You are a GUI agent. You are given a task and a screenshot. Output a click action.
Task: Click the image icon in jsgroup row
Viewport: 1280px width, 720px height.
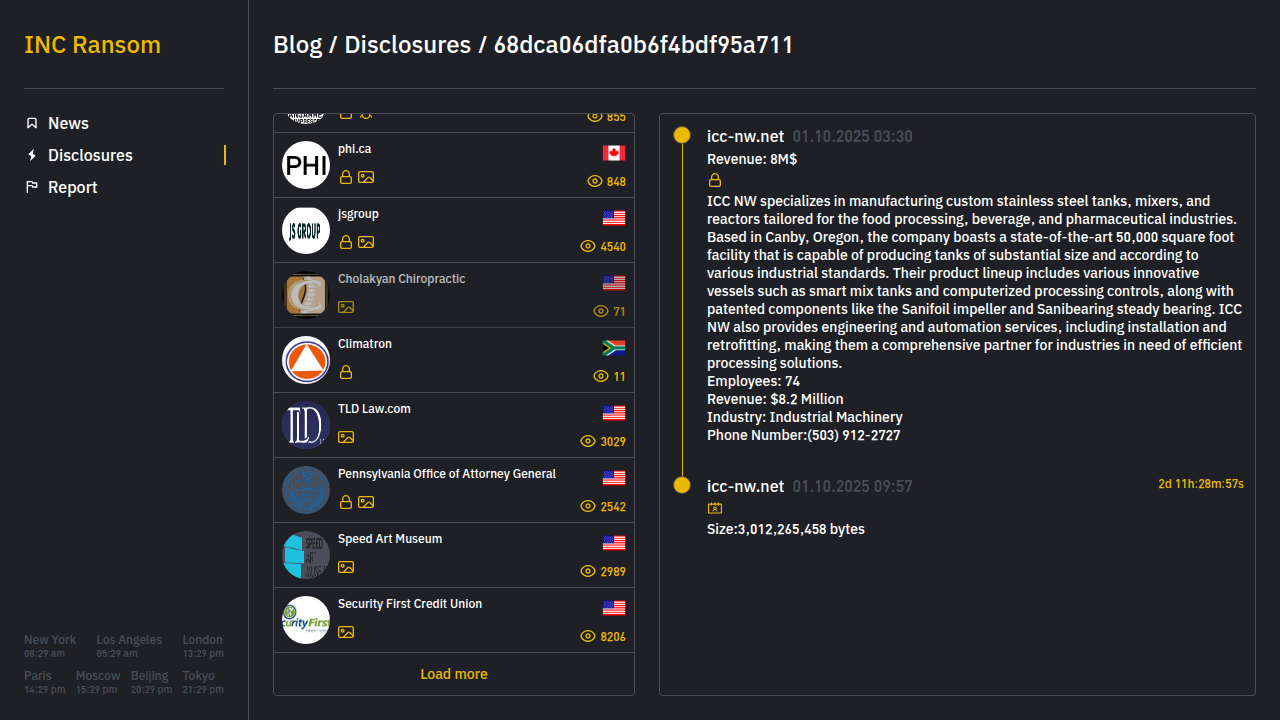366,242
